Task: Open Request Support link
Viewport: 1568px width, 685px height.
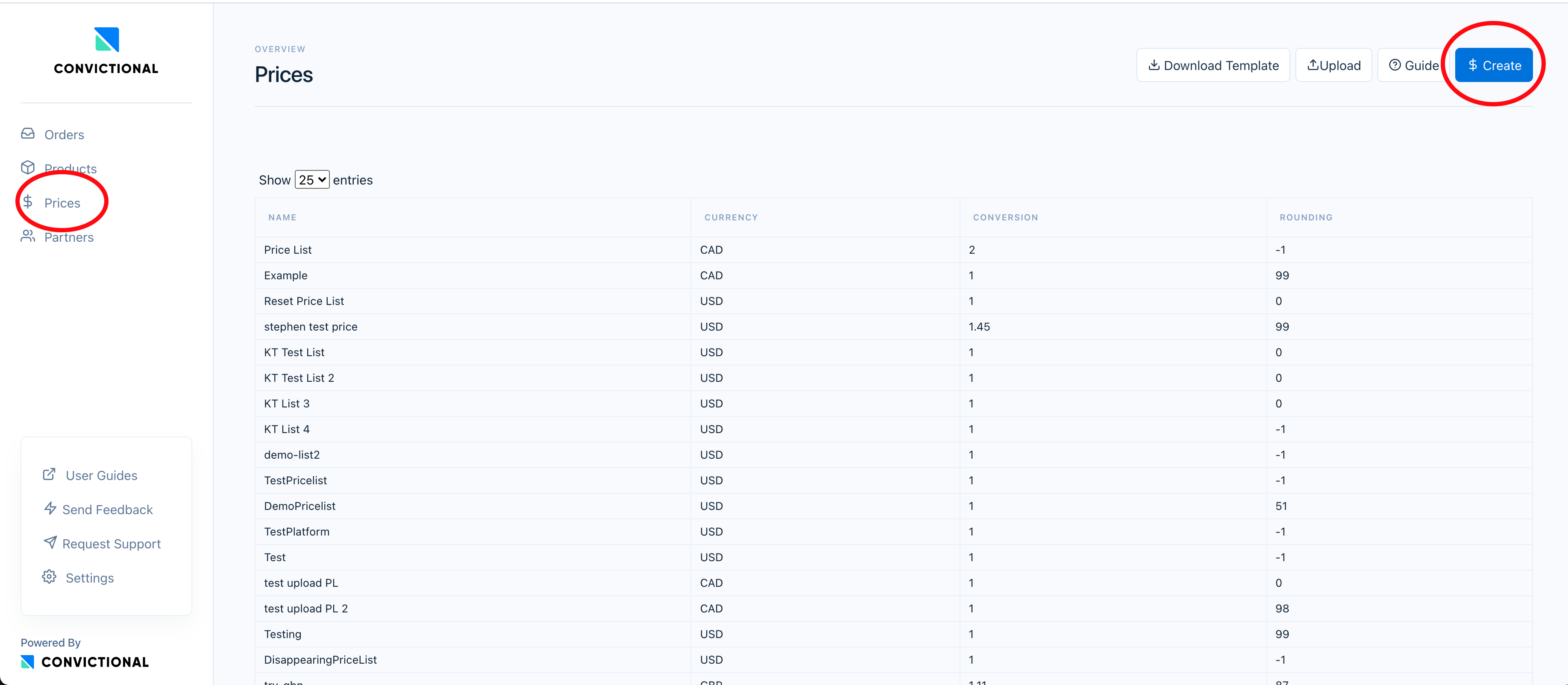Action: [112, 544]
